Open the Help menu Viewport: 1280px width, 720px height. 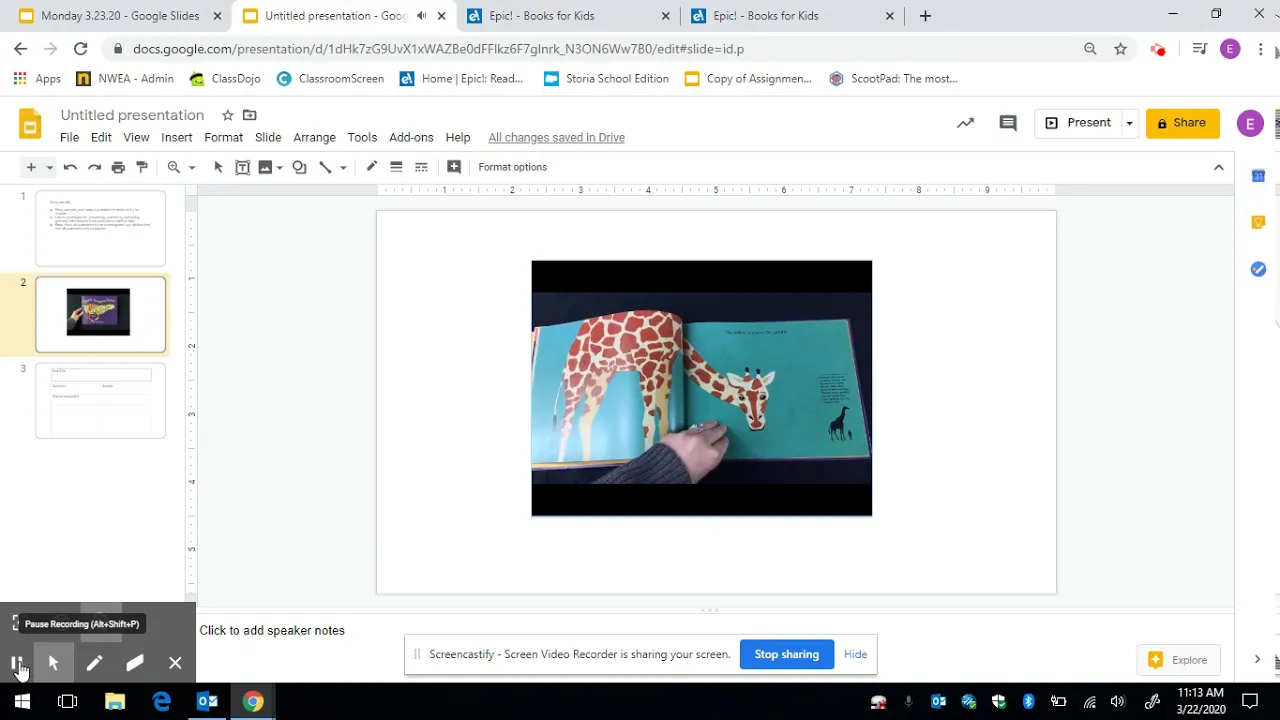(458, 137)
